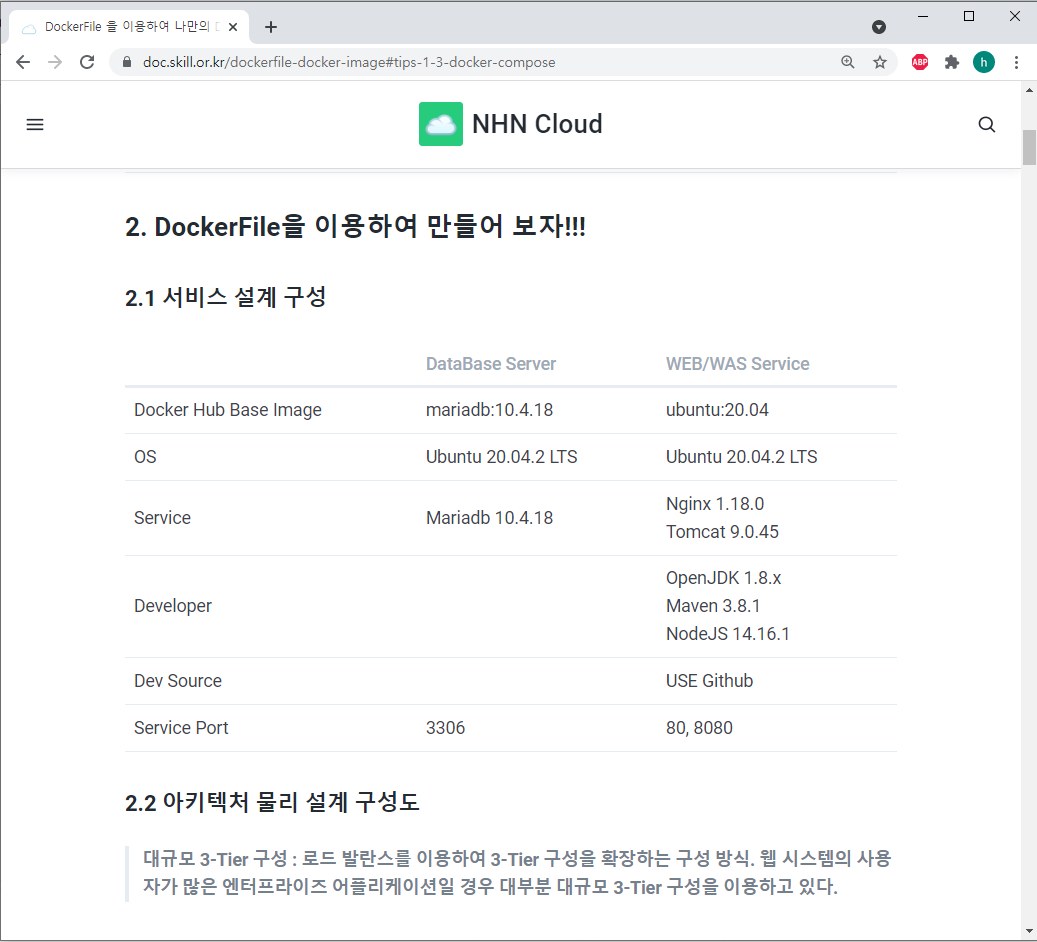This screenshot has height=942, width=1037.
Task: Click the 'OpenJDK 1.8.x' text
Action: (724, 578)
